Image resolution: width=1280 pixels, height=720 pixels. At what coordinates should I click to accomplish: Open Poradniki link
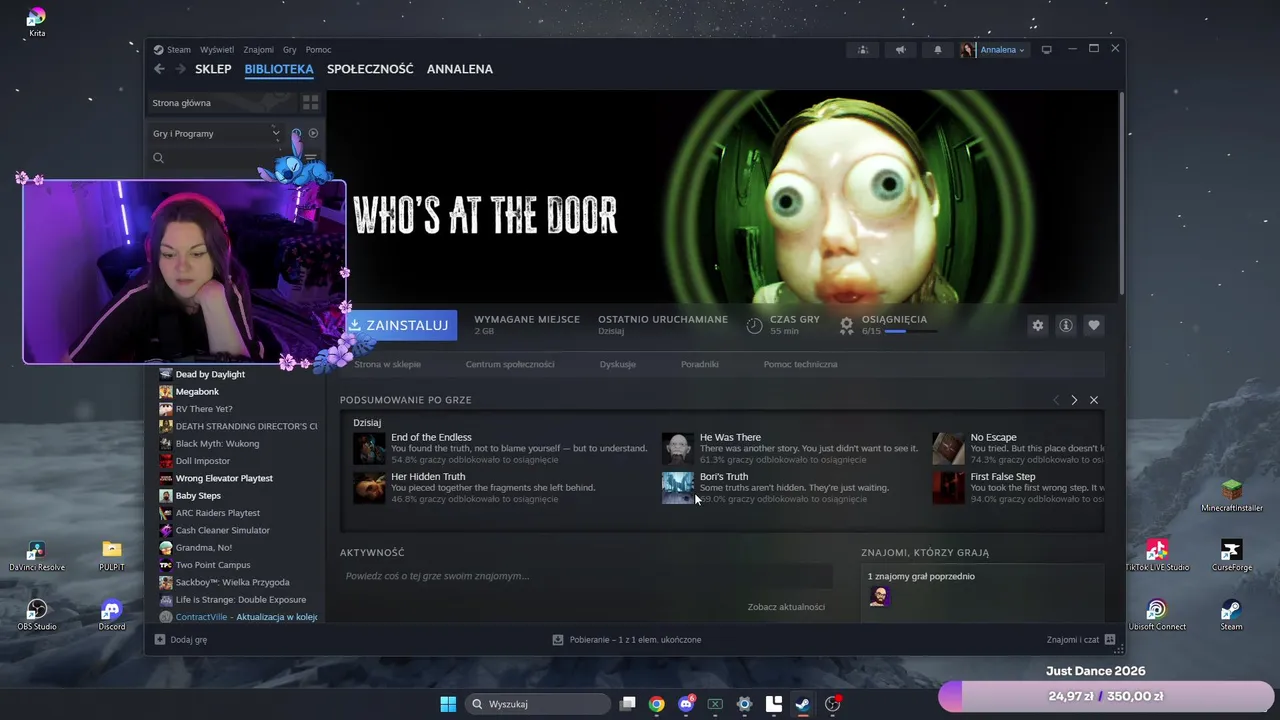tap(700, 365)
